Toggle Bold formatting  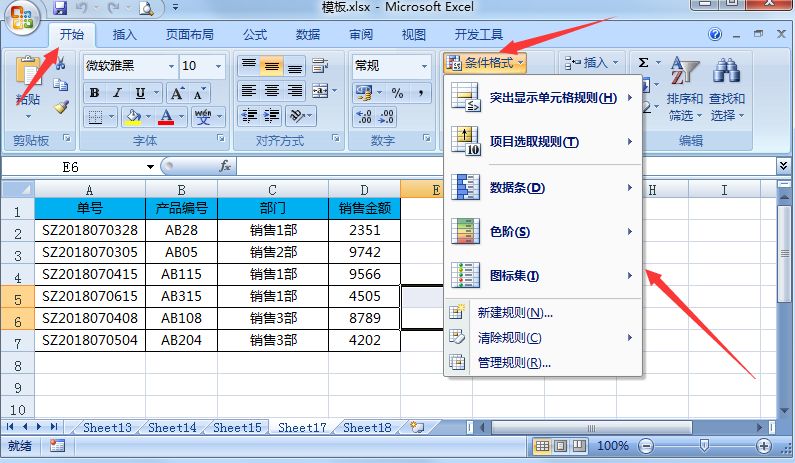[94, 93]
